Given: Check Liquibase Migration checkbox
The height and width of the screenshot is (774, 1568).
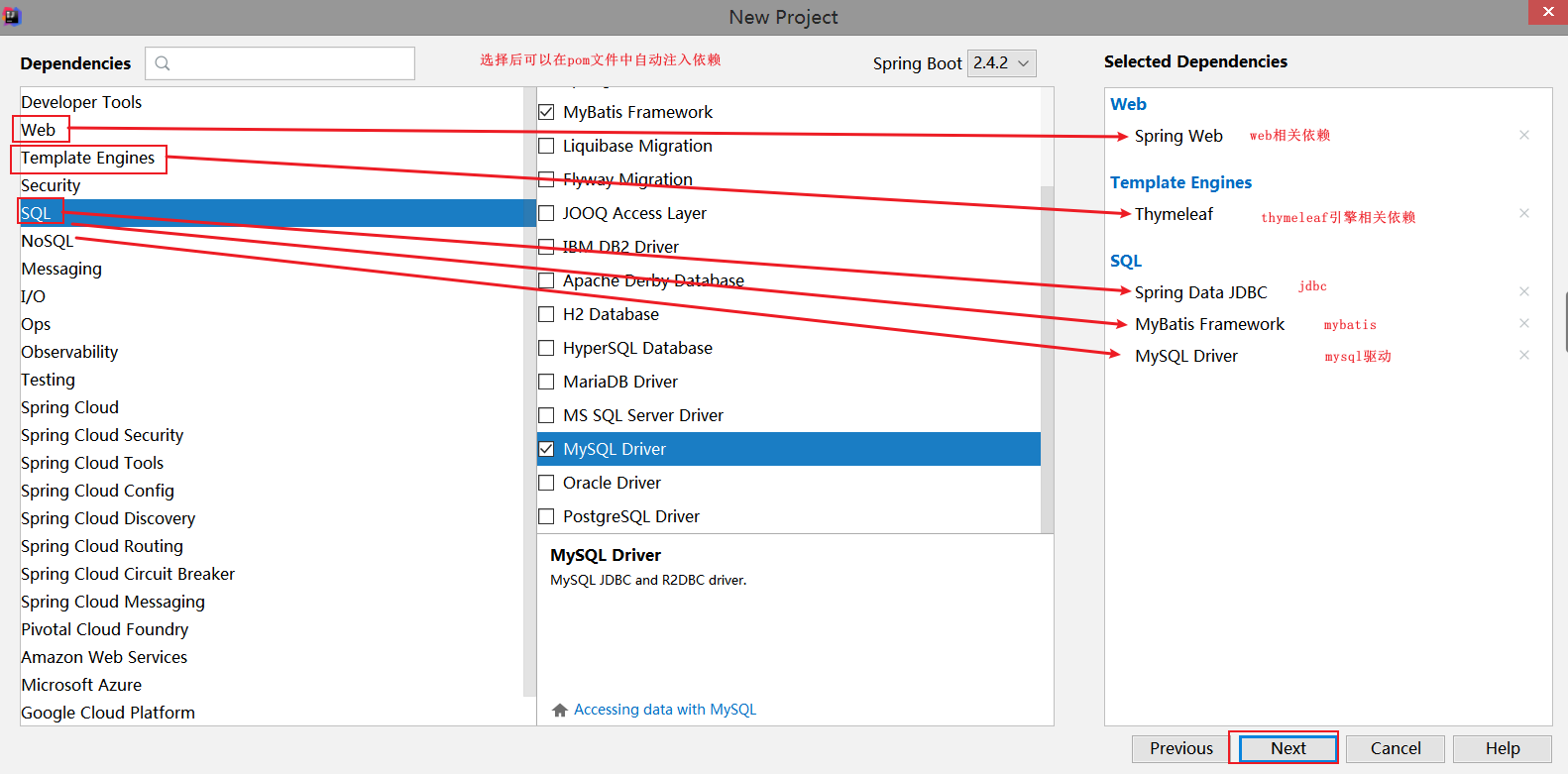Looking at the screenshot, I should 546,146.
